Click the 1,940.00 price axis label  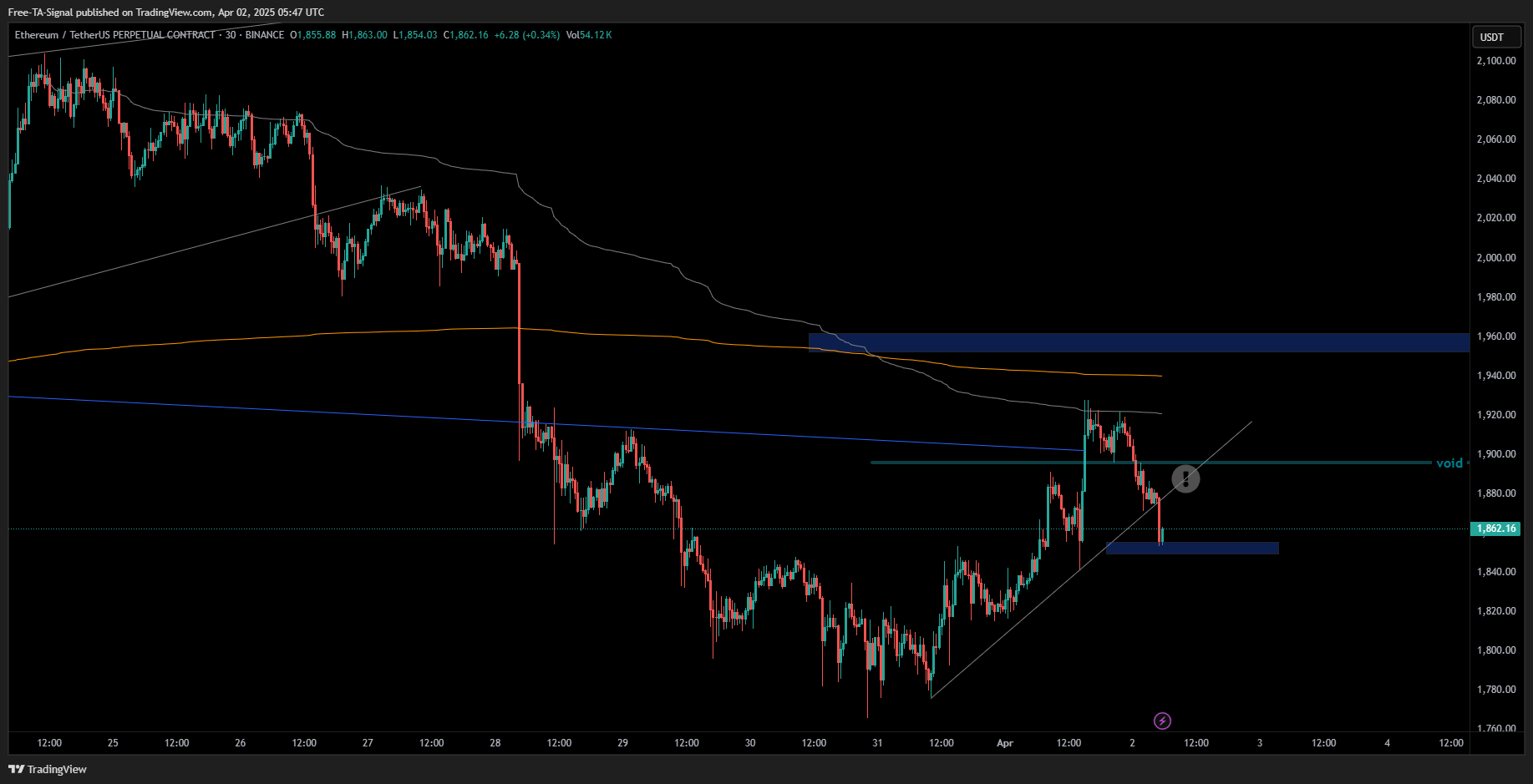1496,376
